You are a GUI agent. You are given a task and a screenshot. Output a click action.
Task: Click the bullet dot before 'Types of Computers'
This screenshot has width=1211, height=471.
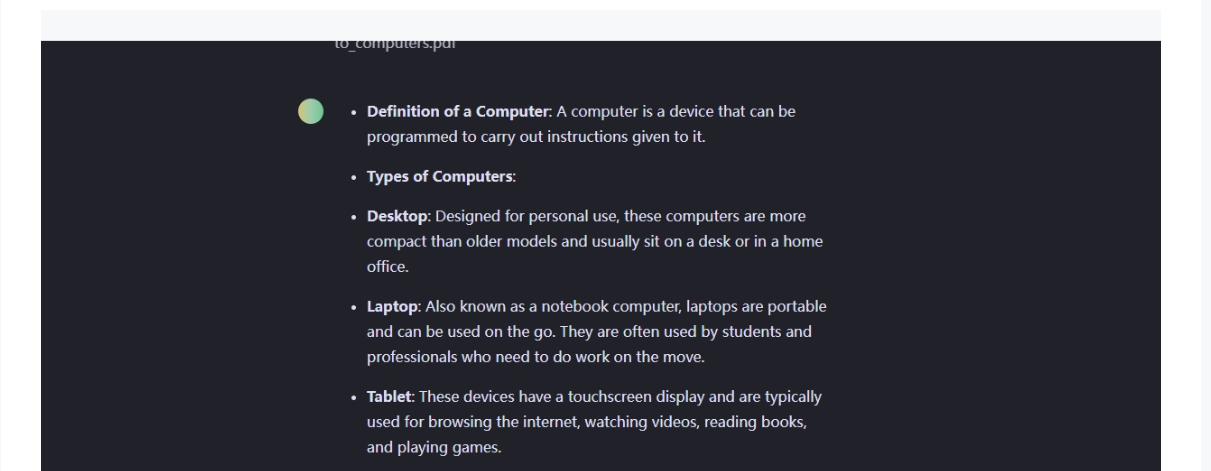(354, 178)
